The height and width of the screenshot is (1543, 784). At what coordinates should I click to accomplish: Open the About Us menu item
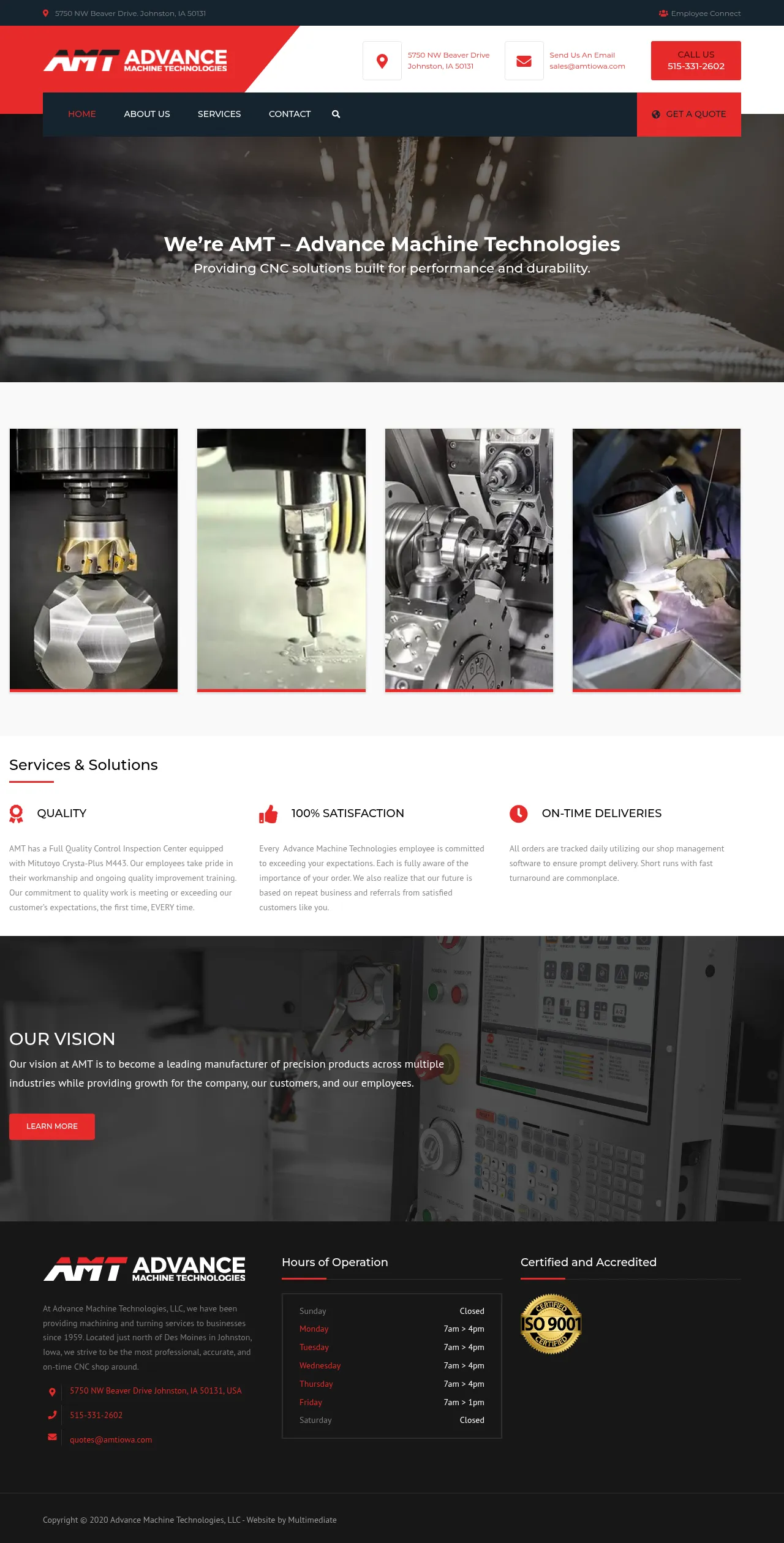[147, 114]
